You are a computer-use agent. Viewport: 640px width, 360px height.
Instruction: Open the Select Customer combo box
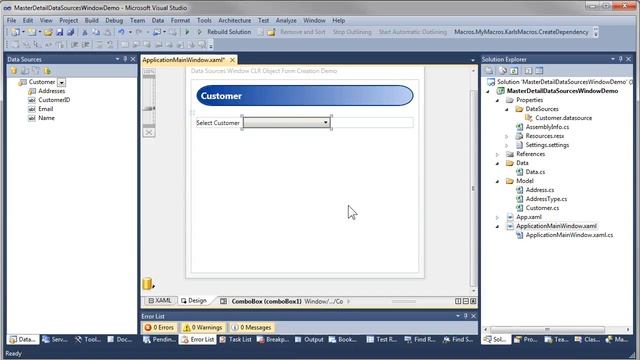tap(287, 122)
